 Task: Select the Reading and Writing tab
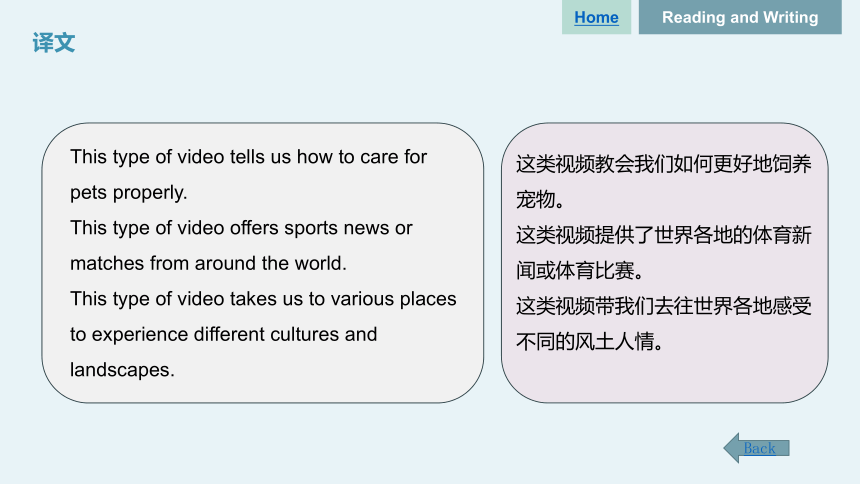[740, 17]
